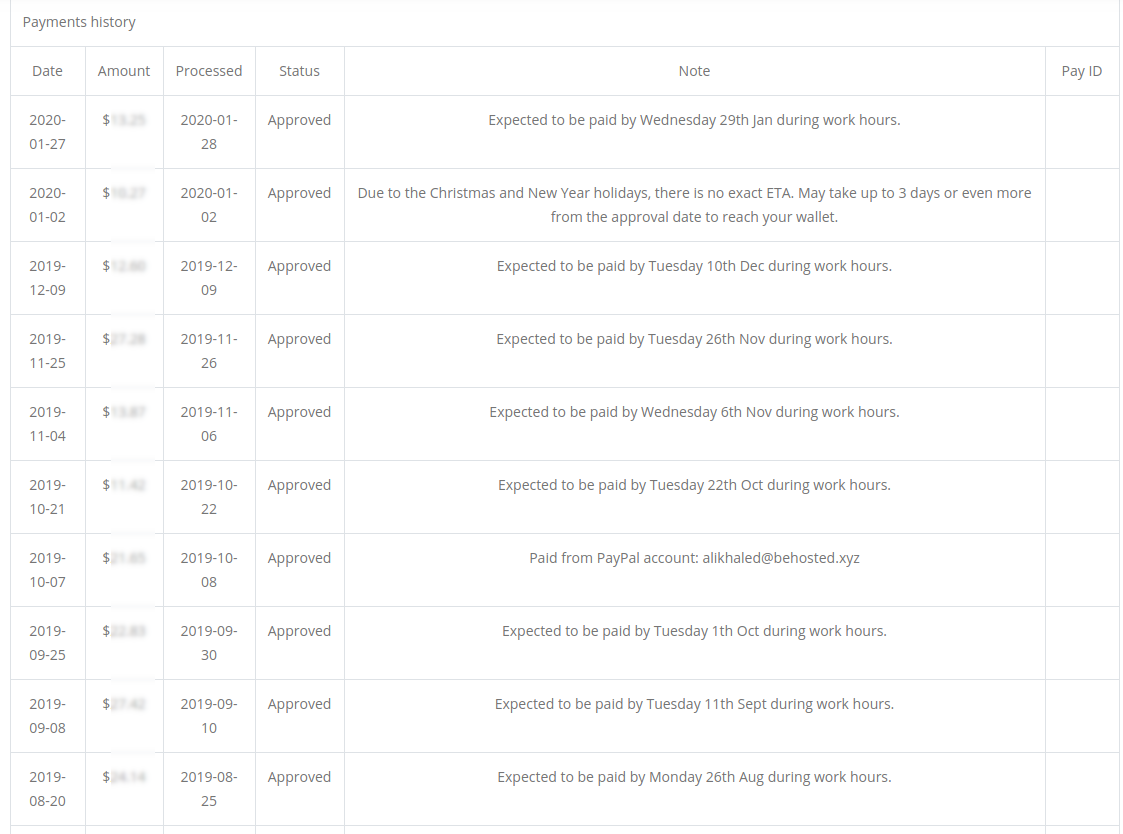The height and width of the screenshot is (834, 1123).
Task: Click note about Wednesday 6th Nov payment
Action: click(x=694, y=412)
